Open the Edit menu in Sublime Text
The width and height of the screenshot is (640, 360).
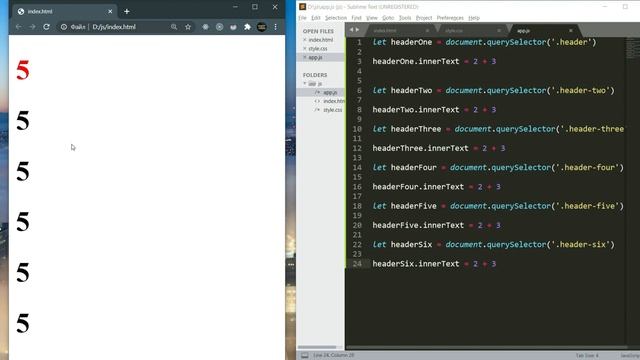tap(316, 18)
